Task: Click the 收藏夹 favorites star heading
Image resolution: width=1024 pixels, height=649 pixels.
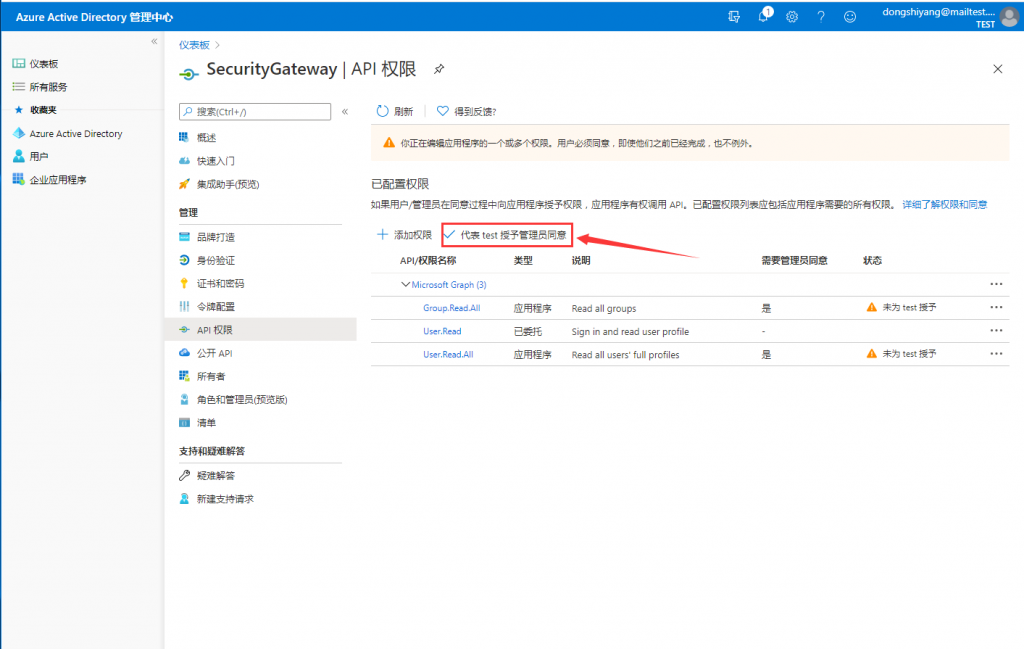Action: click(36, 110)
